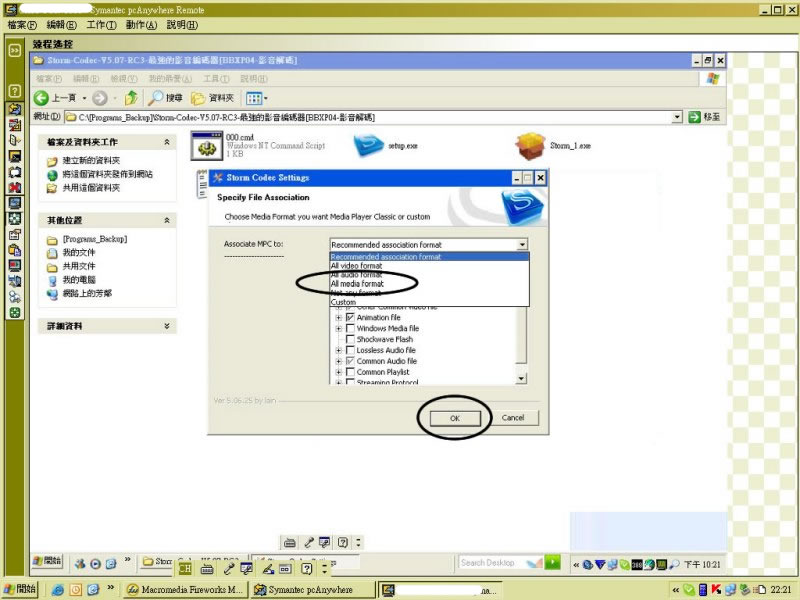Click the red X icon in pcAnywhere sidebar
This screenshot has width=800, height=600.
pyautogui.click(x=14, y=187)
